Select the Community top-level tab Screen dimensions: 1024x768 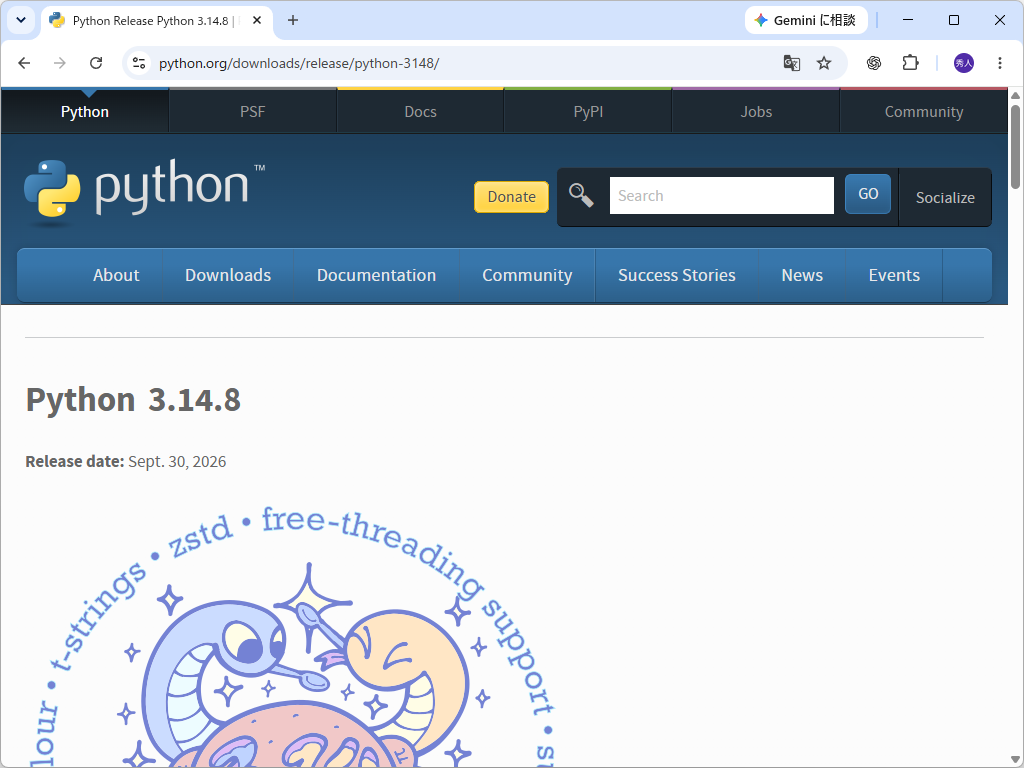pos(923,111)
